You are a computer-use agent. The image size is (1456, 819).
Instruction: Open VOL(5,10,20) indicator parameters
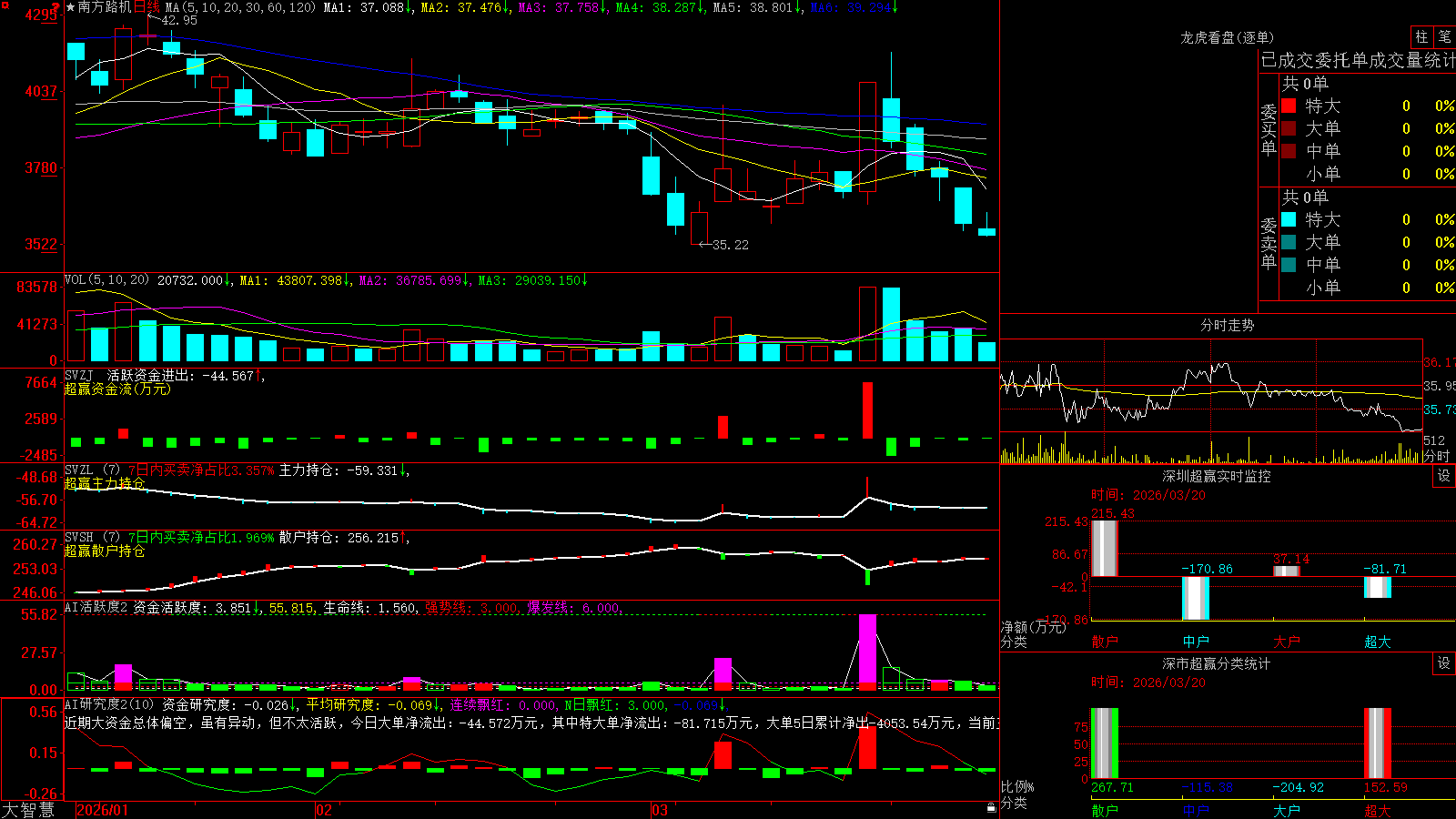106,280
